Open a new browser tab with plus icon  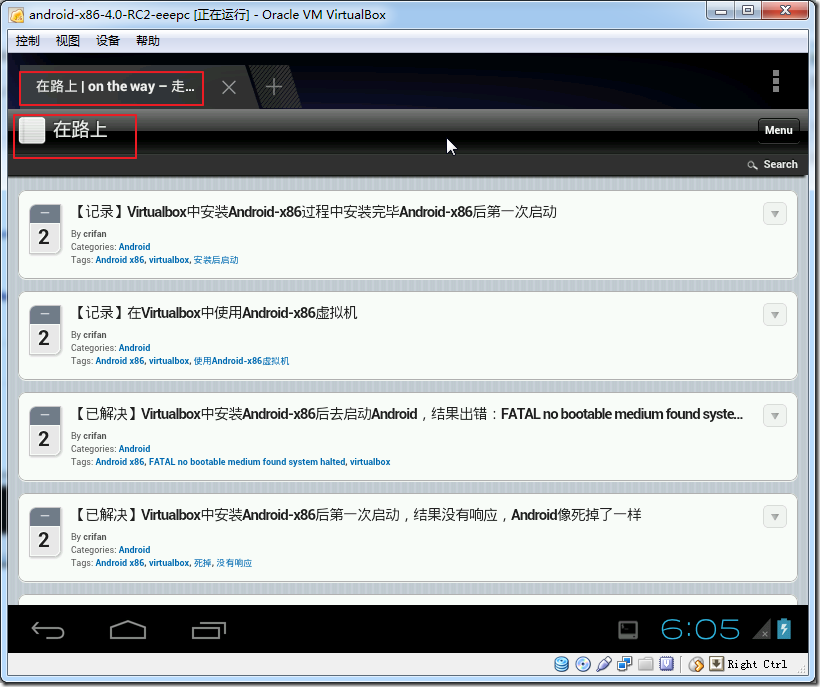[274, 87]
